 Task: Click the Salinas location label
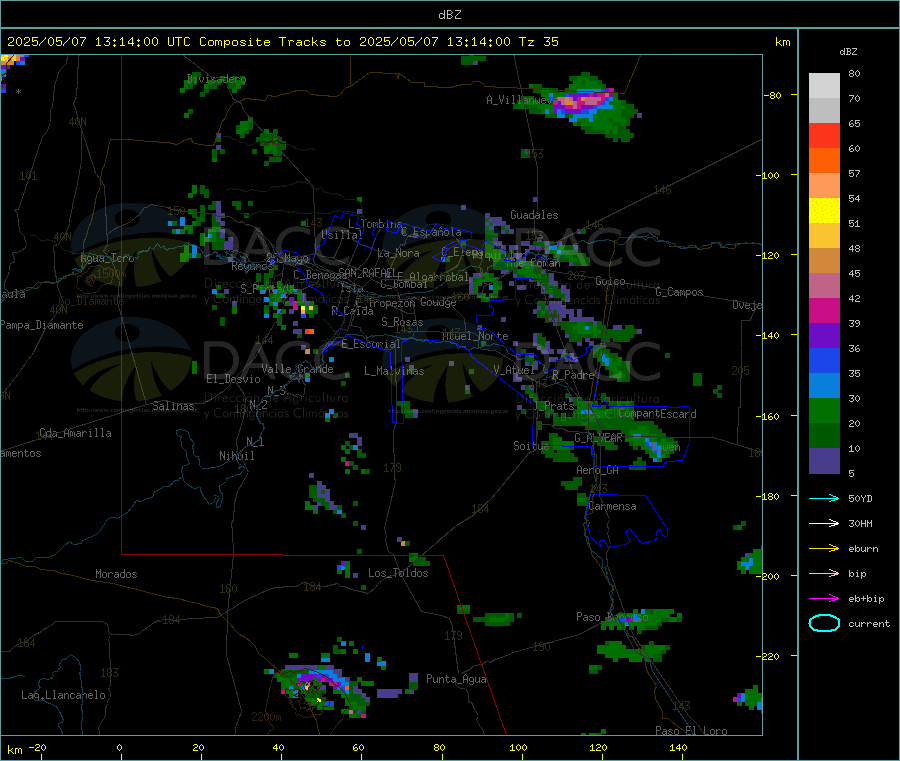173,406
